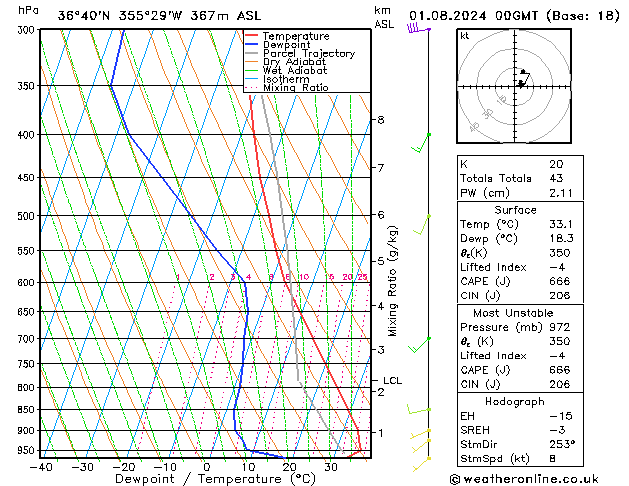Viewport: 629px width, 486px height.
Task: Click the 'Most Unstable' section header
Action: coord(513,313)
